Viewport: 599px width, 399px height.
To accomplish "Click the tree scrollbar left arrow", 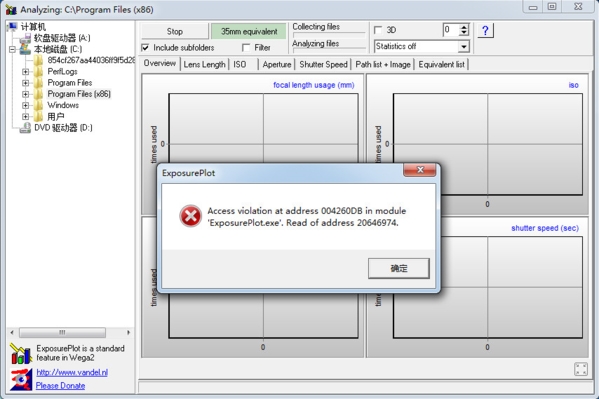I will (12, 332).
